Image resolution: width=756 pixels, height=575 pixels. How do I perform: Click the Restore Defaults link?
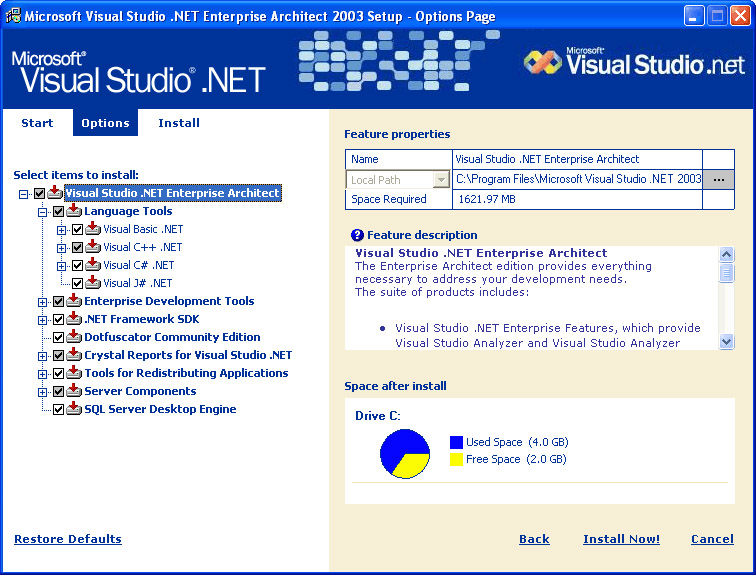(68, 539)
